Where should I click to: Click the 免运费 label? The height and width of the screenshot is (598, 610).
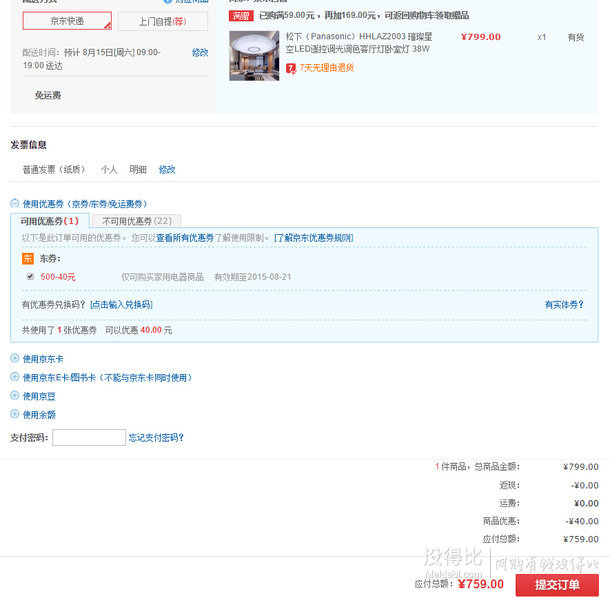48,95
